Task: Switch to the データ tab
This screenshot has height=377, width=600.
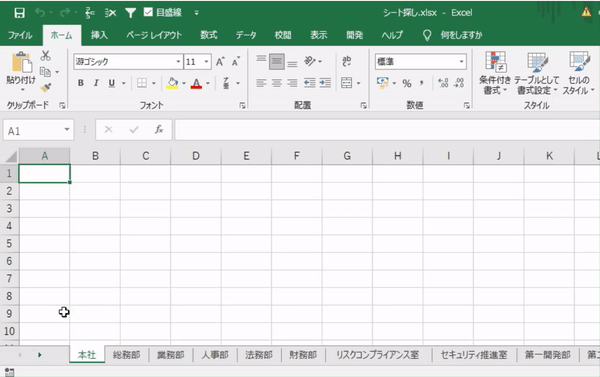Action: [246, 35]
